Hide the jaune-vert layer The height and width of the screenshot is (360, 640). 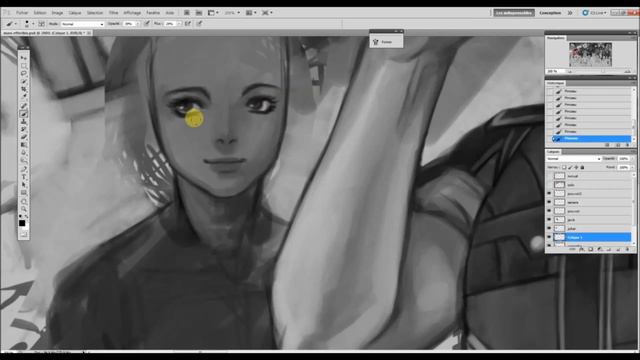click(x=549, y=211)
